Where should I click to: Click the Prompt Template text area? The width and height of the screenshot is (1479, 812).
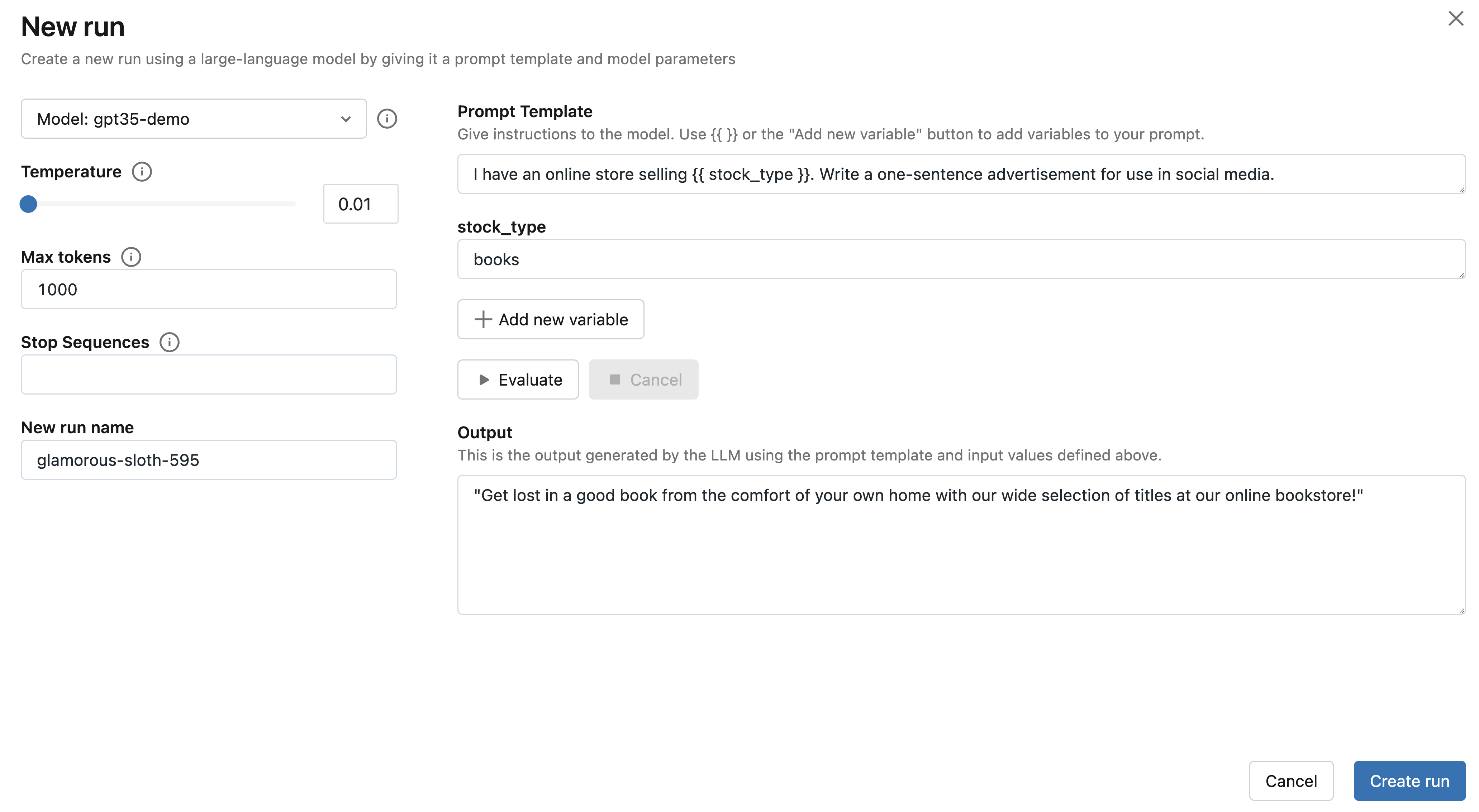(961, 174)
